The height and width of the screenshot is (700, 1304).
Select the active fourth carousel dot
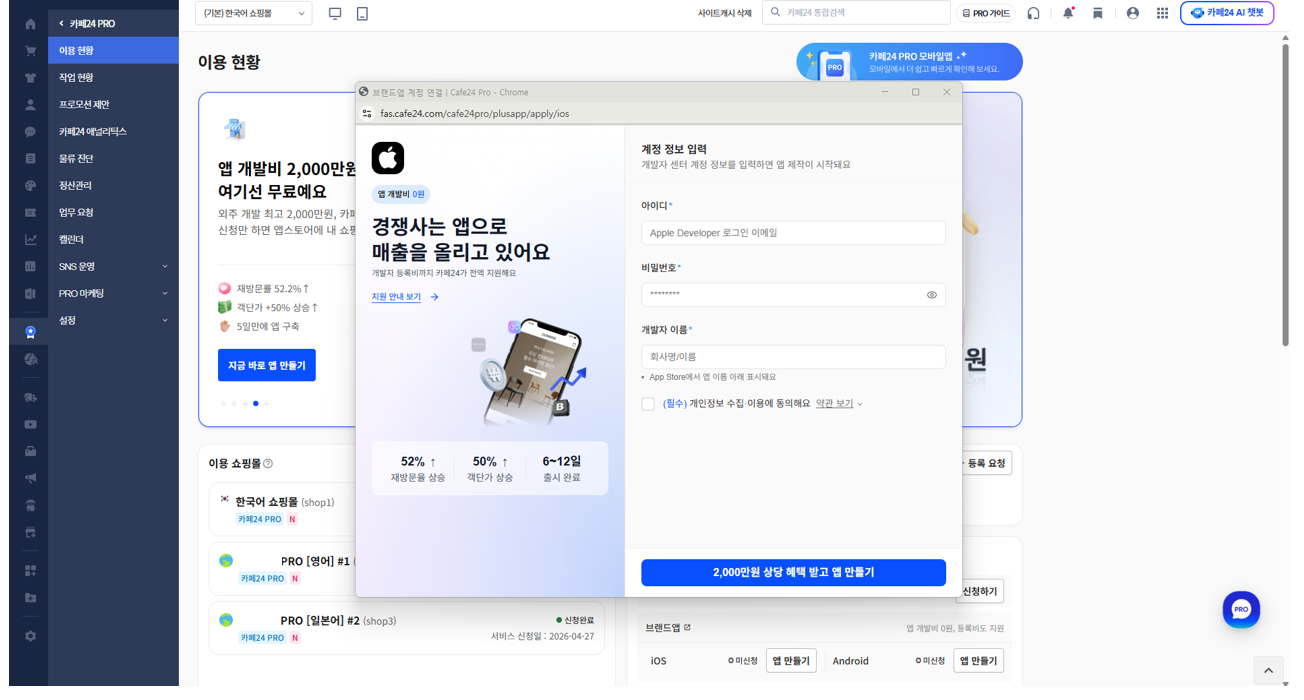tap(256, 404)
